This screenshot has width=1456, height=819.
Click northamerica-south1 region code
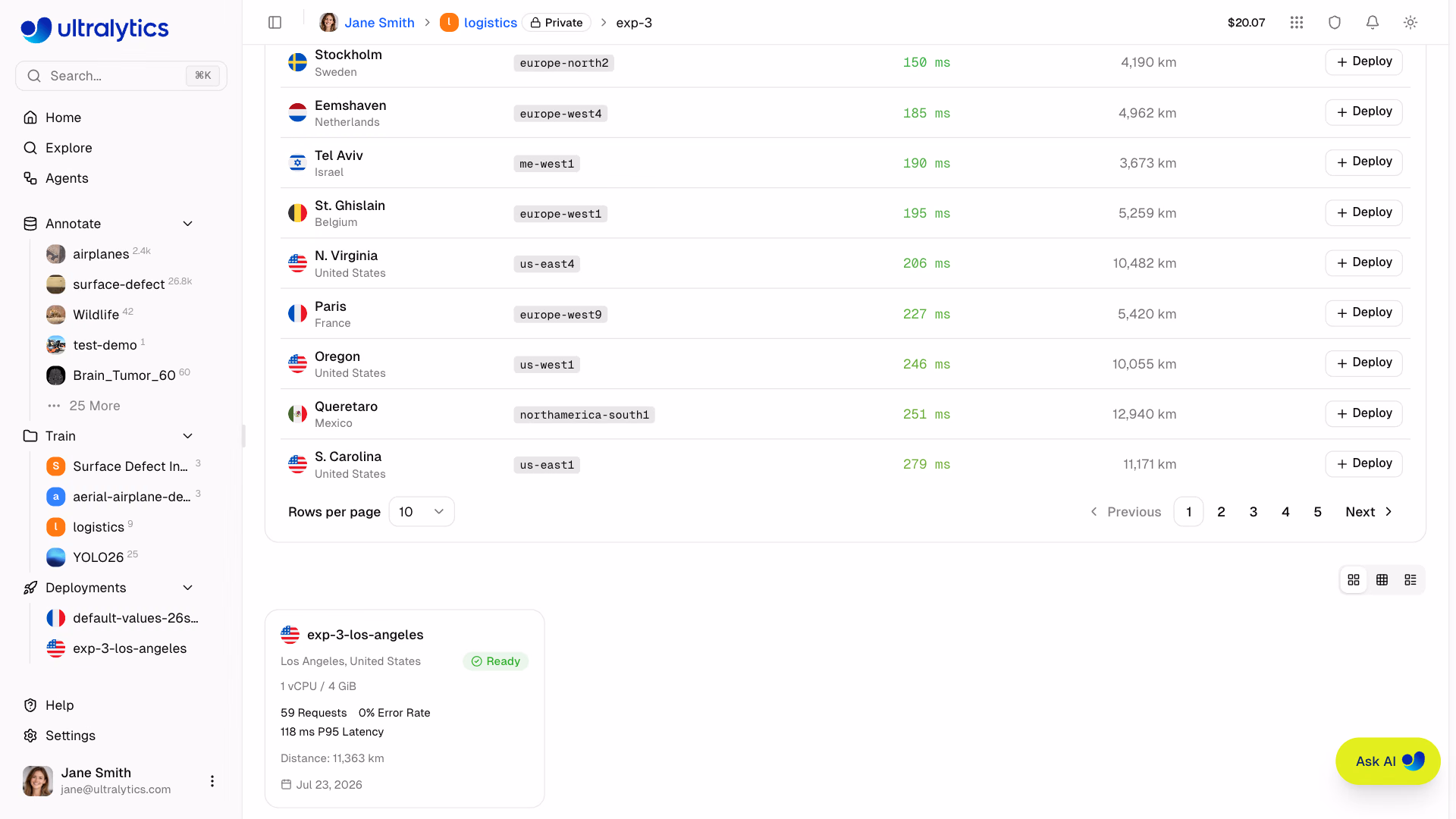pyautogui.click(x=585, y=415)
